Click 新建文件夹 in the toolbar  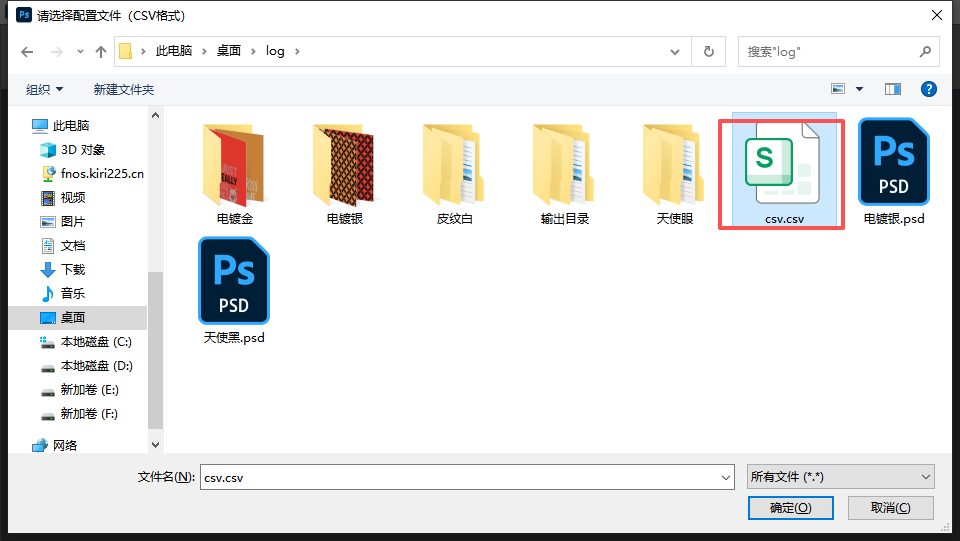124,90
